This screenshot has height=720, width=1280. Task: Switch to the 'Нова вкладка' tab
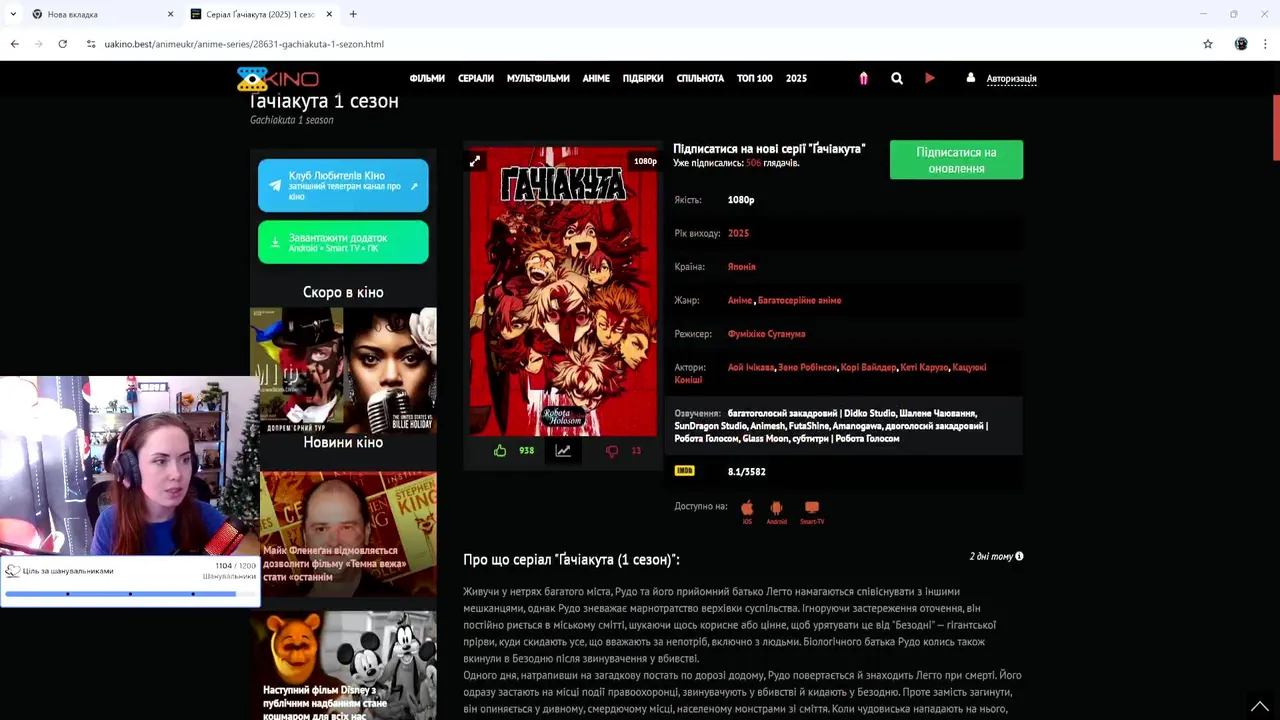103,14
